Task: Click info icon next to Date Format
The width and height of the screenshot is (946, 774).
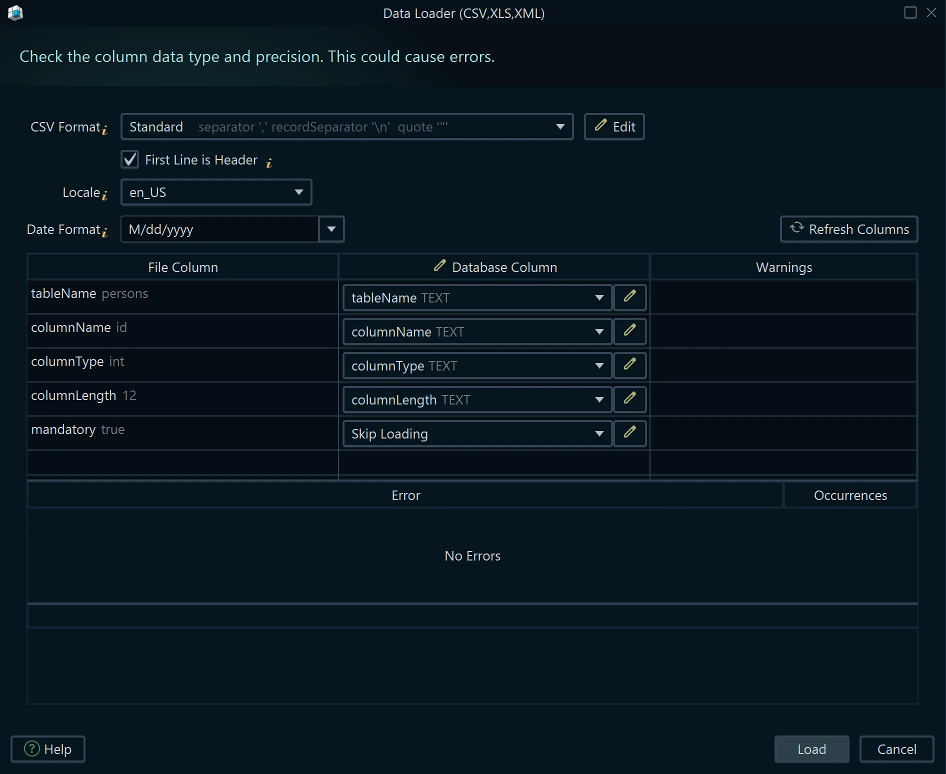Action: coord(106,232)
